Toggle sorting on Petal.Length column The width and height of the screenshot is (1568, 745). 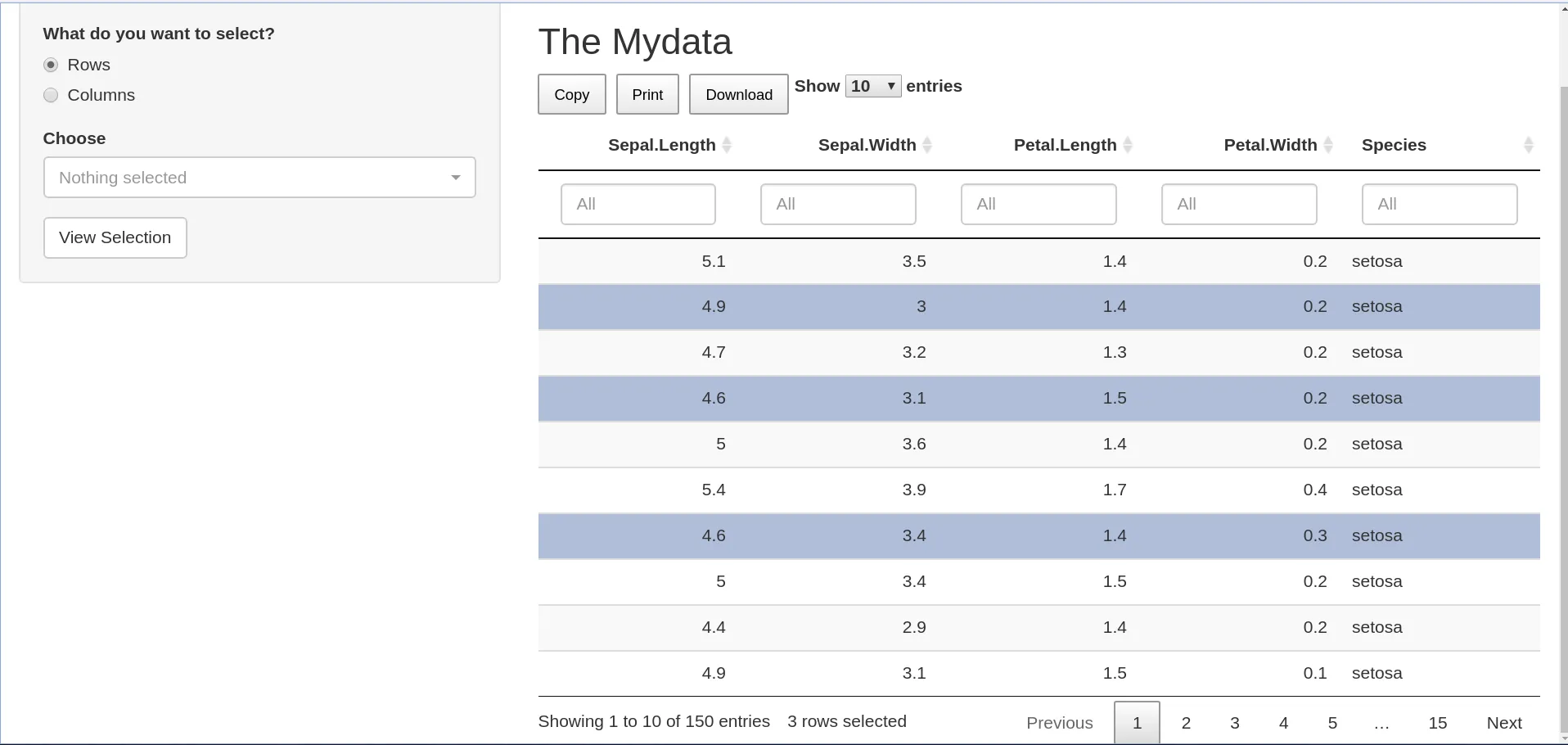pos(1128,146)
